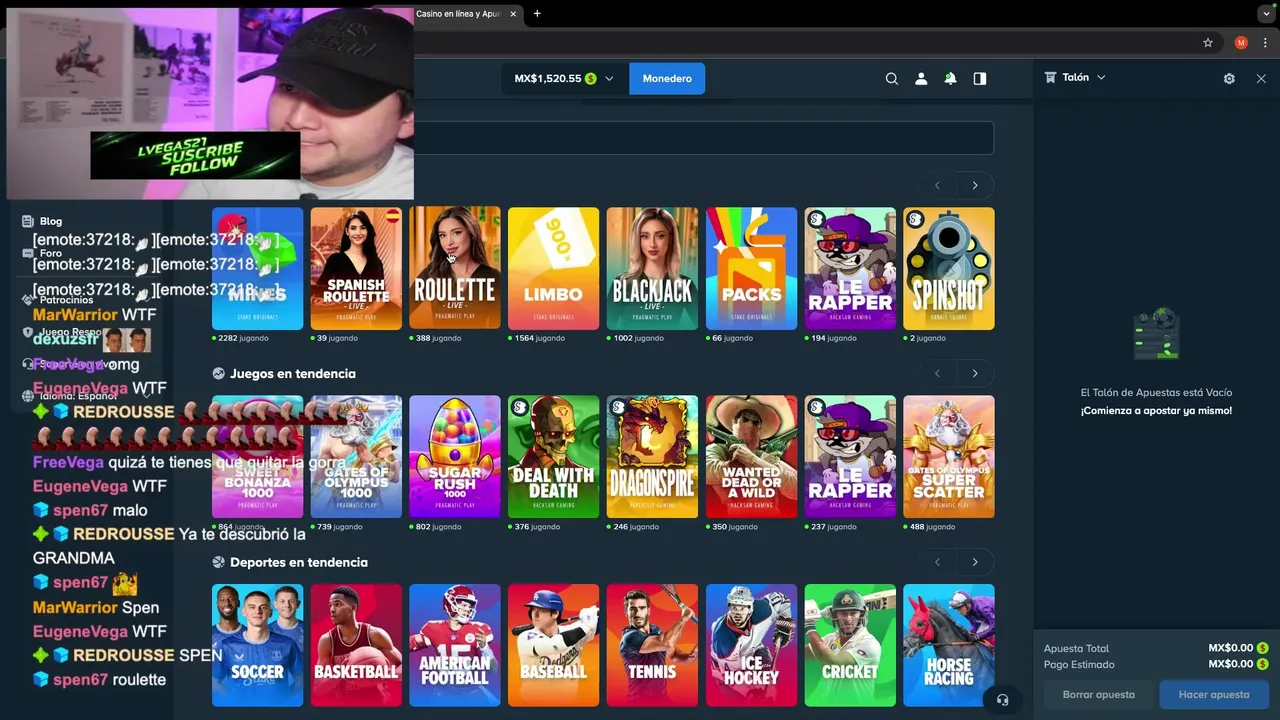Select the Cricket sport tile
This screenshot has height=720, width=1280.
[850, 646]
